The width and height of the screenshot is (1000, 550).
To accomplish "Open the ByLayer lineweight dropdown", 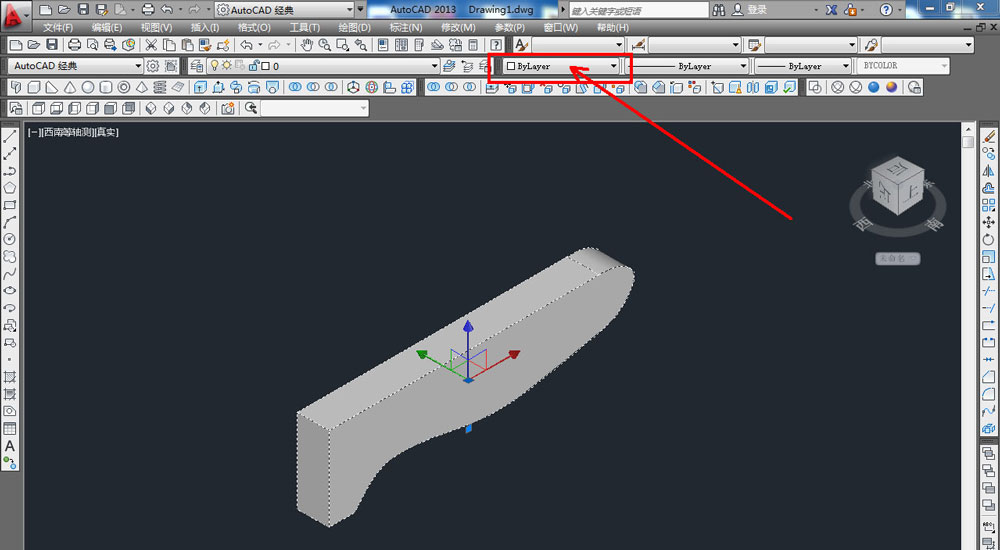I will pos(802,66).
